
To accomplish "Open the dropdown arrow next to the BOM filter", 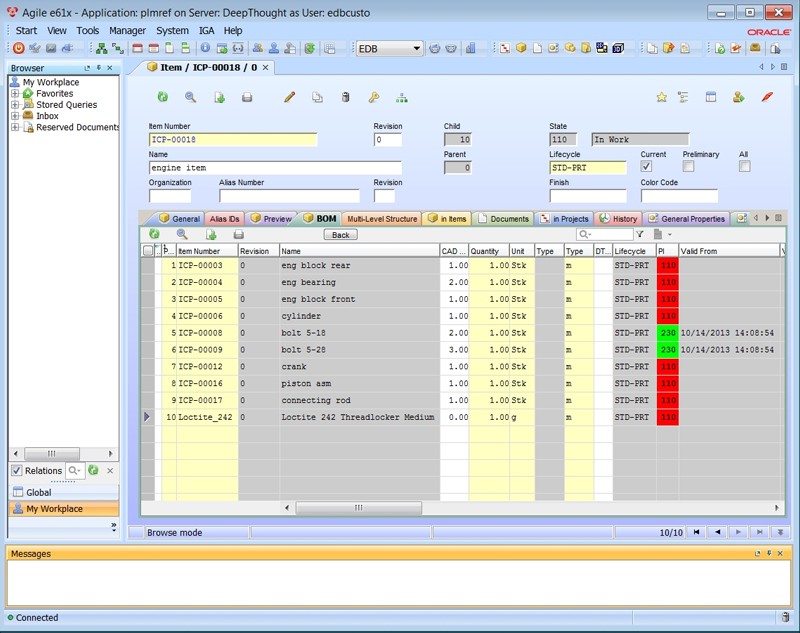I will pos(670,235).
